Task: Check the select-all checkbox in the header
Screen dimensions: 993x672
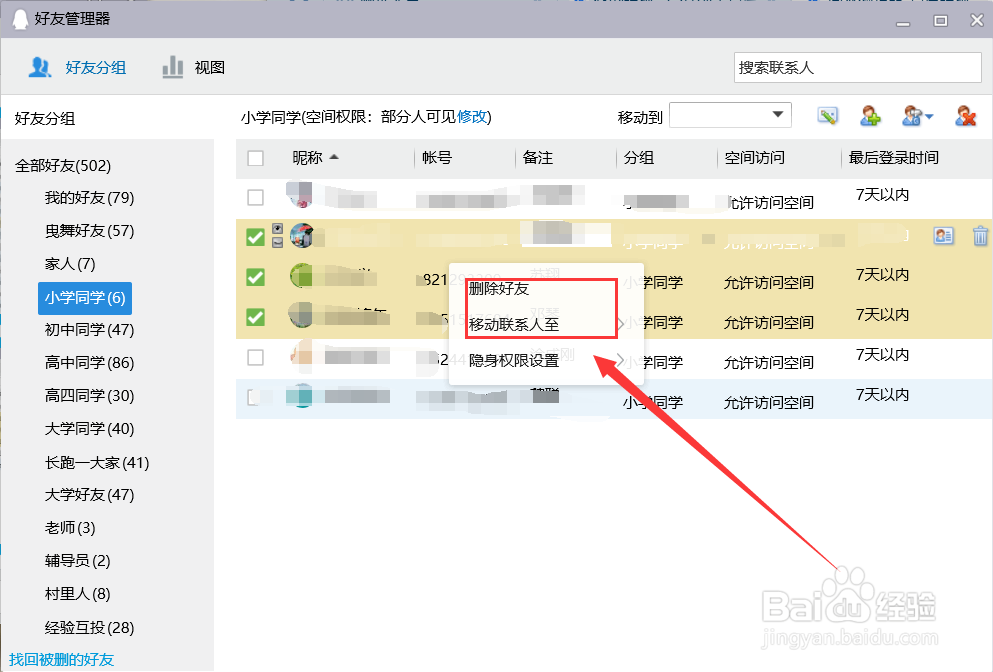Action: pyautogui.click(x=255, y=158)
